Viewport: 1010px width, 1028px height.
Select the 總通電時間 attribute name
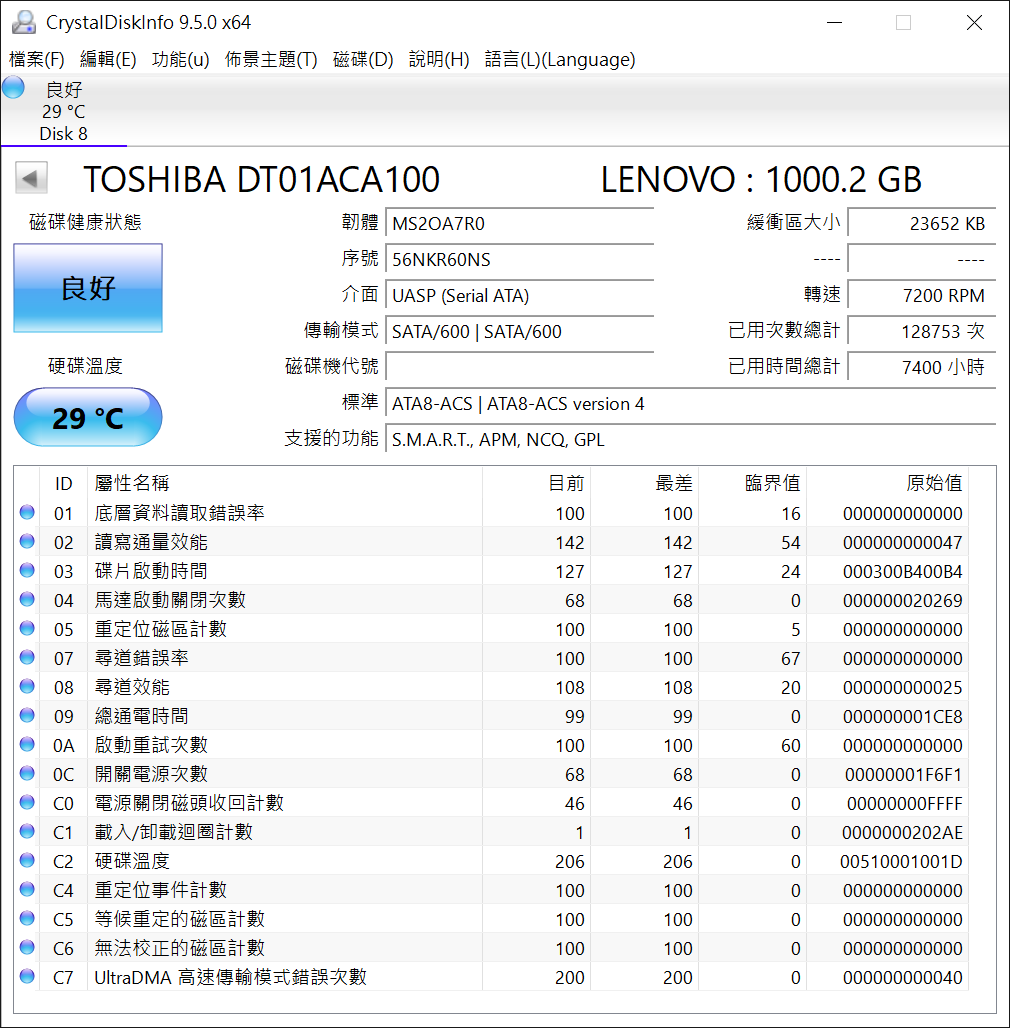tap(142, 715)
